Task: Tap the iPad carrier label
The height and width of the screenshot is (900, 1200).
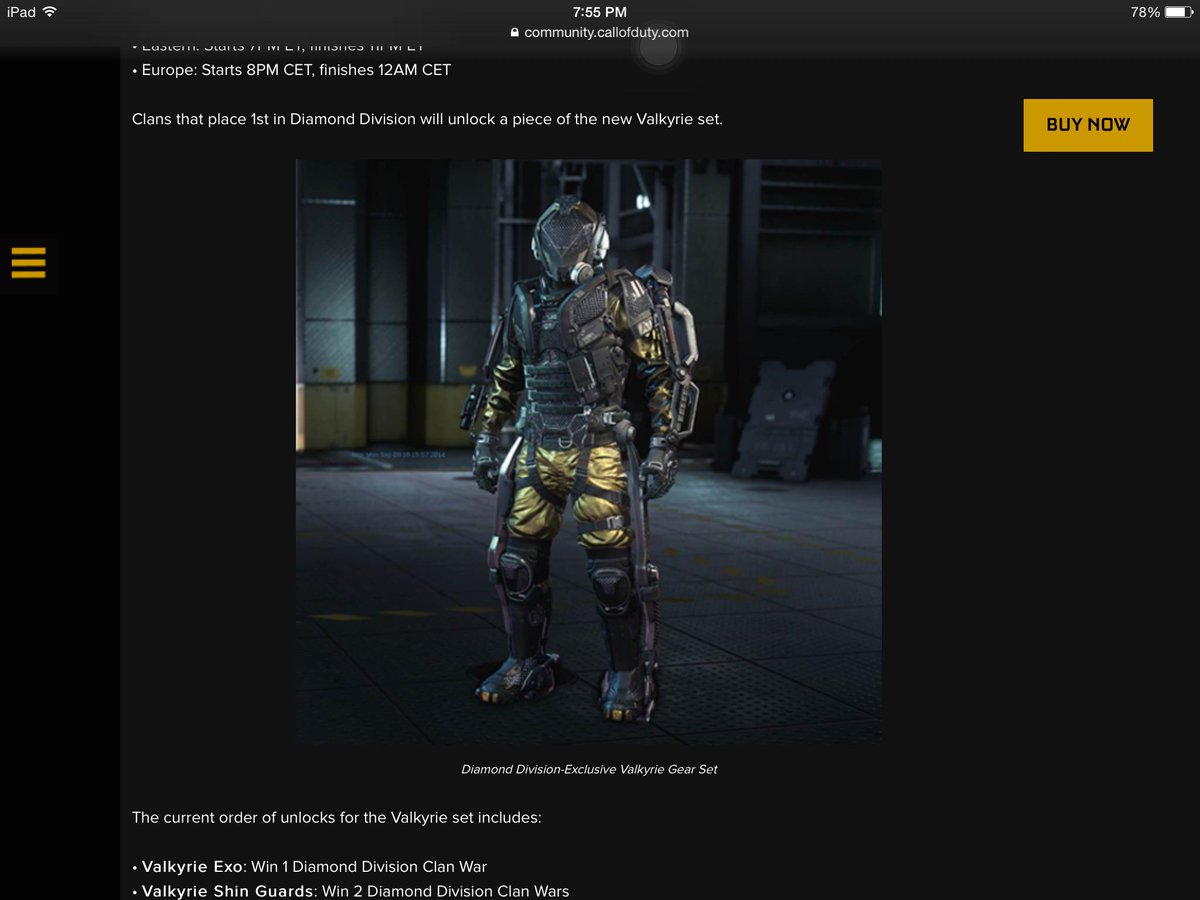Action: pyautogui.click(x=21, y=12)
